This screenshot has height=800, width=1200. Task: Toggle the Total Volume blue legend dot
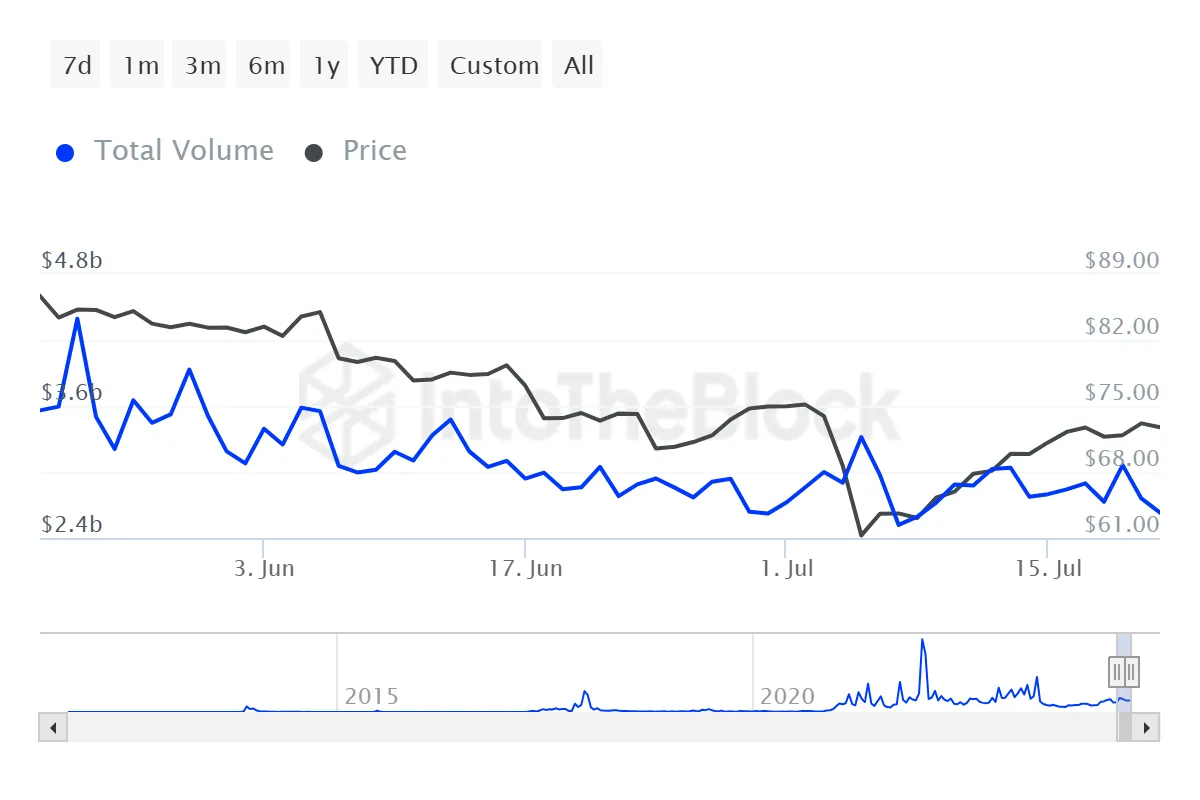click(x=65, y=153)
